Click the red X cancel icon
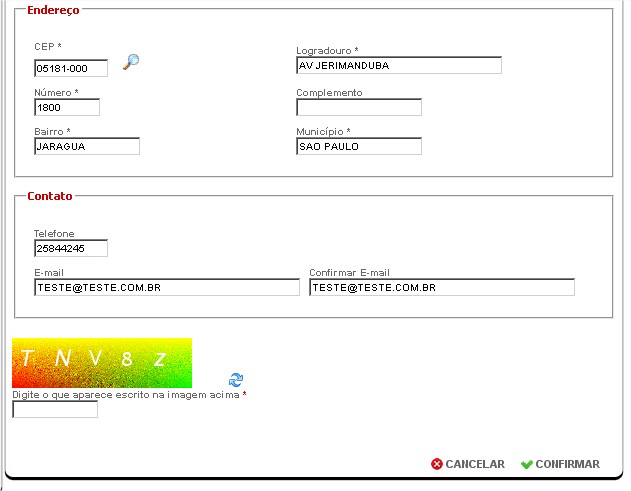 coord(437,464)
